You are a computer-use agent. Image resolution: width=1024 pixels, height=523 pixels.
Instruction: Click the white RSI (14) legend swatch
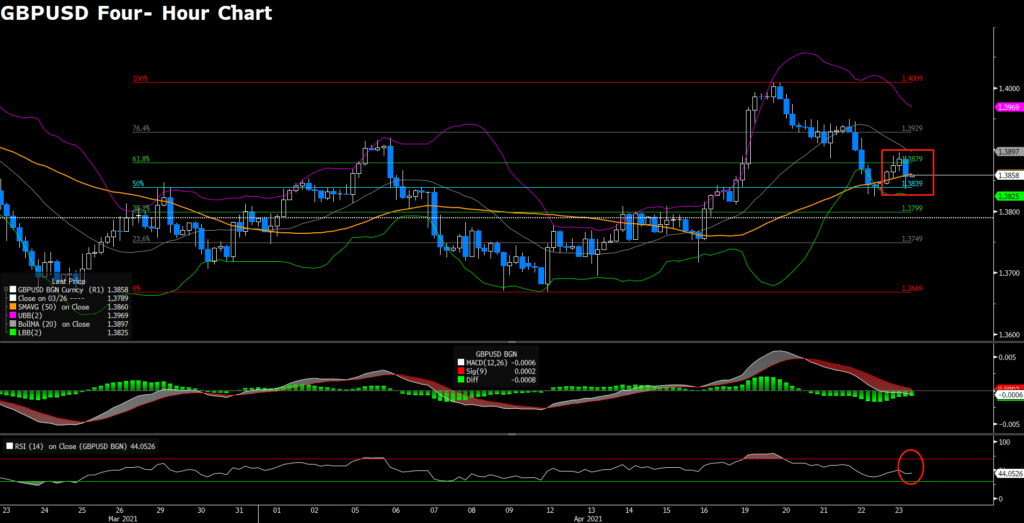[9, 446]
